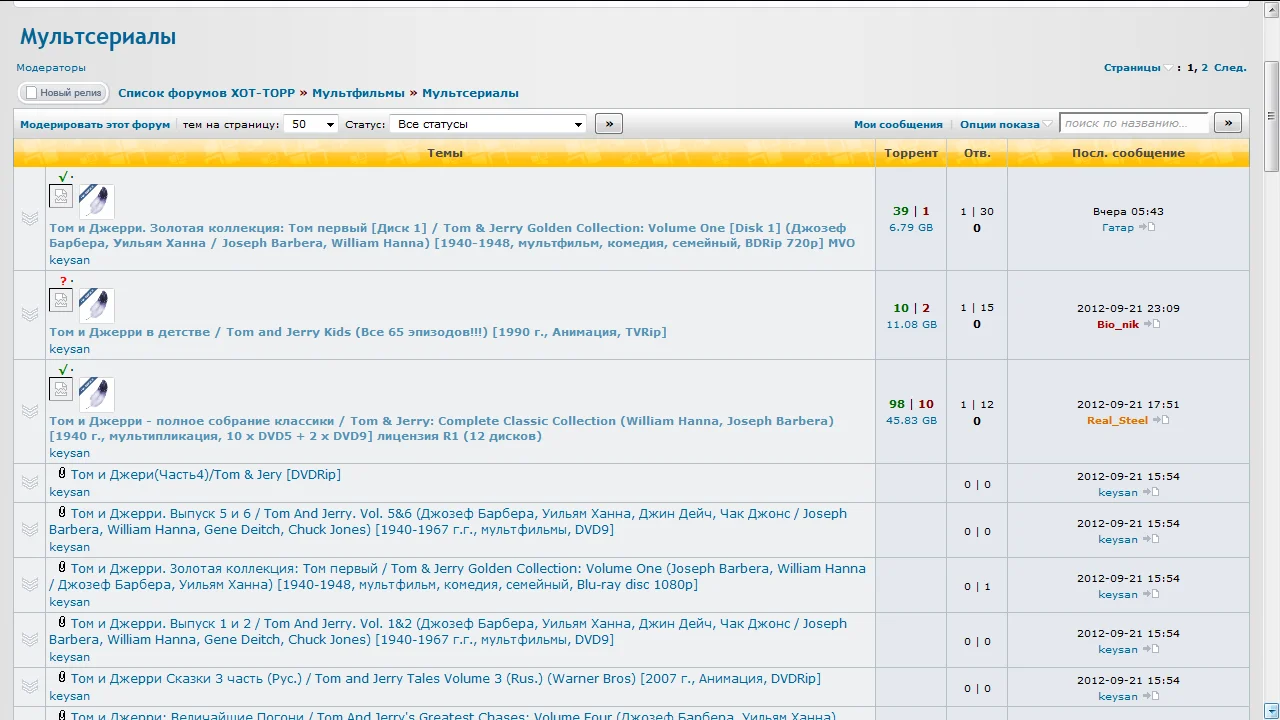Click the arrow button next to the title search field
This screenshot has width=1280, height=720.
[1228, 123]
